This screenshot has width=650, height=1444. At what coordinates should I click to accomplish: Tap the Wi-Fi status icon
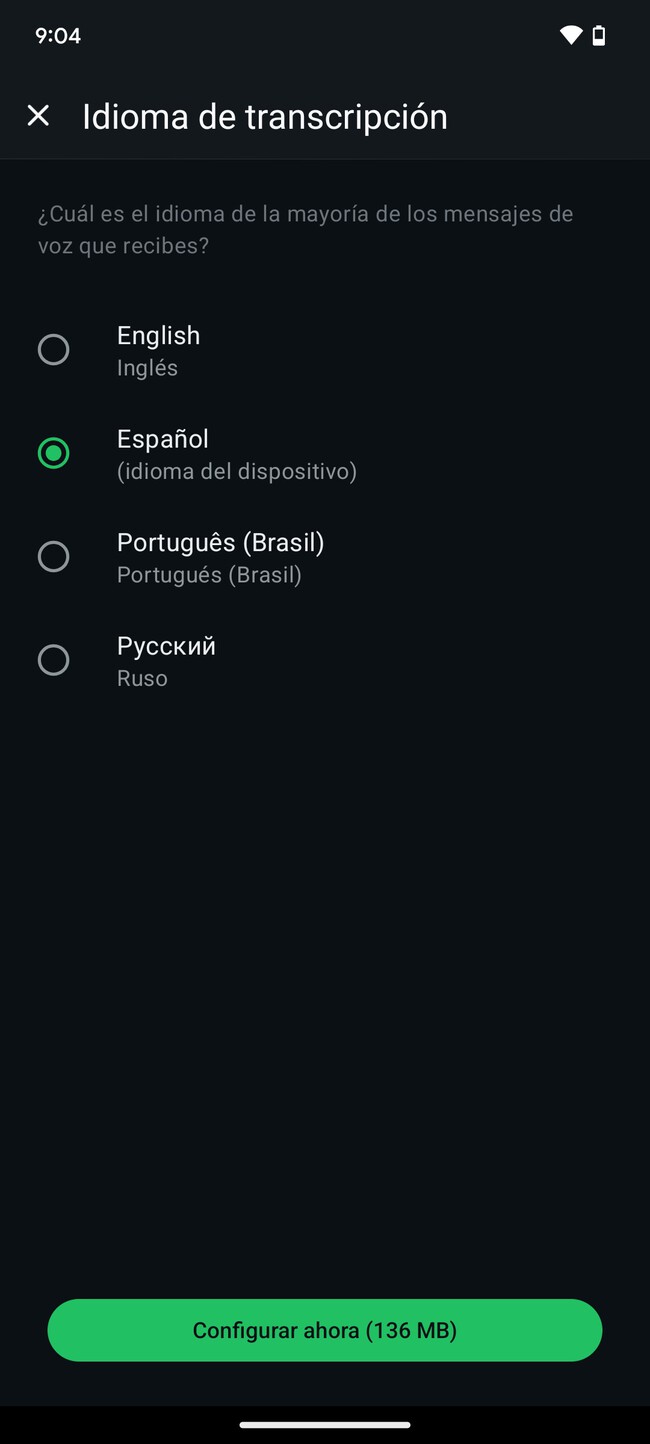(x=570, y=35)
